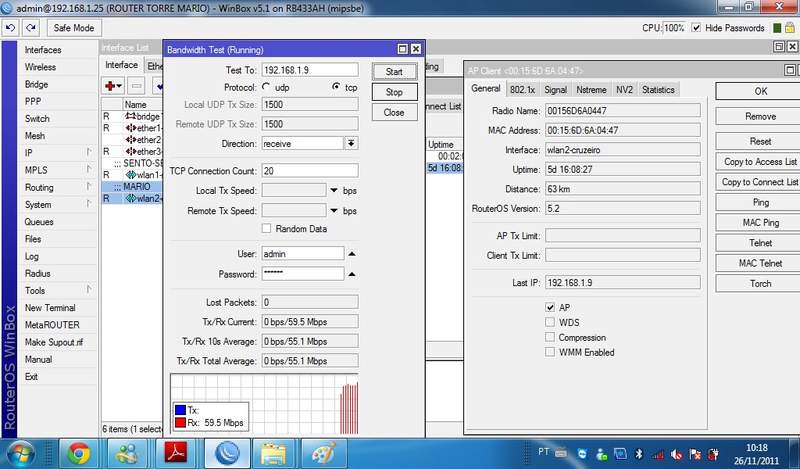The width and height of the screenshot is (800, 469).
Task: Switch to the Signal tab
Action: click(555, 89)
